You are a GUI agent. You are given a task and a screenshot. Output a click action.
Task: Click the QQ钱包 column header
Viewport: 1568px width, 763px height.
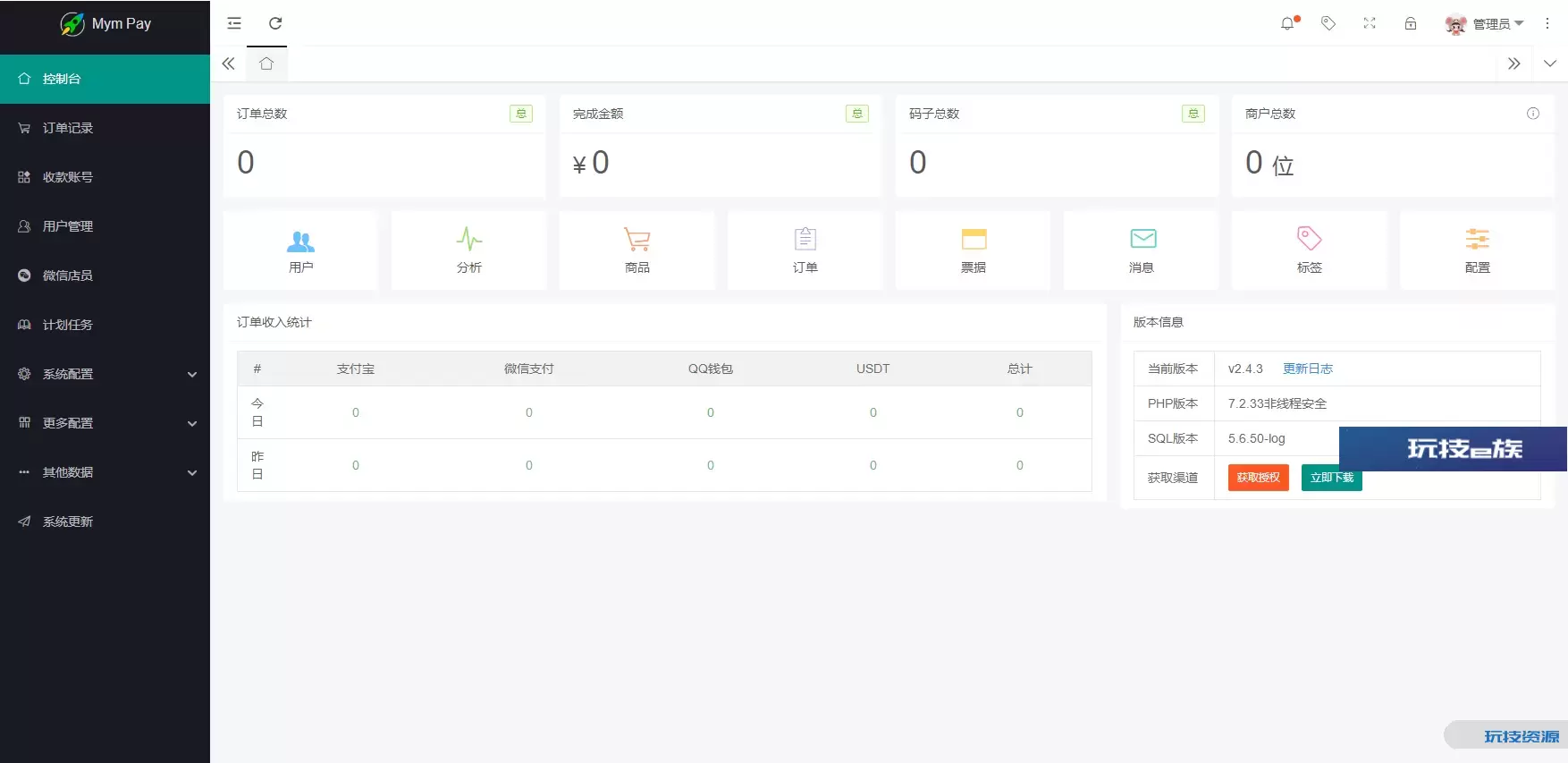(x=711, y=369)
